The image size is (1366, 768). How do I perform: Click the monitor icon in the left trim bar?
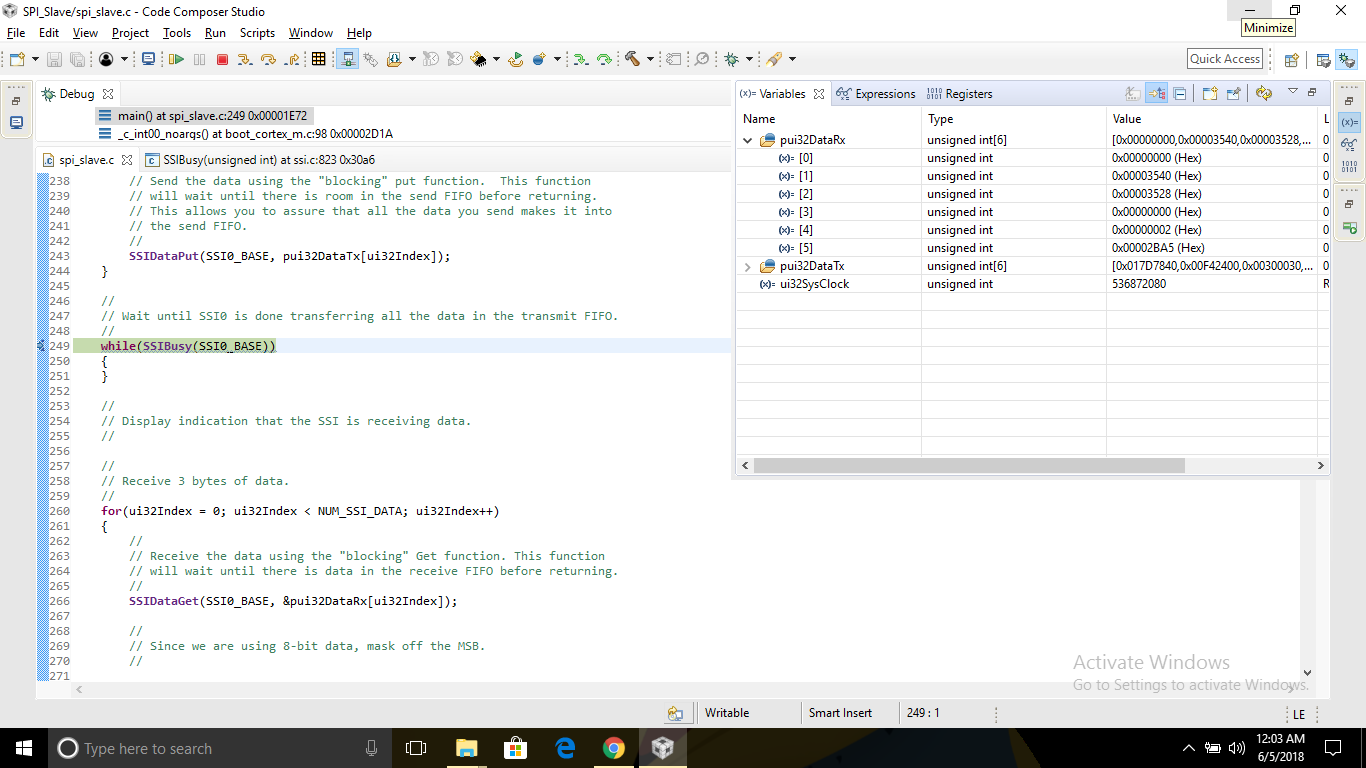17,122
